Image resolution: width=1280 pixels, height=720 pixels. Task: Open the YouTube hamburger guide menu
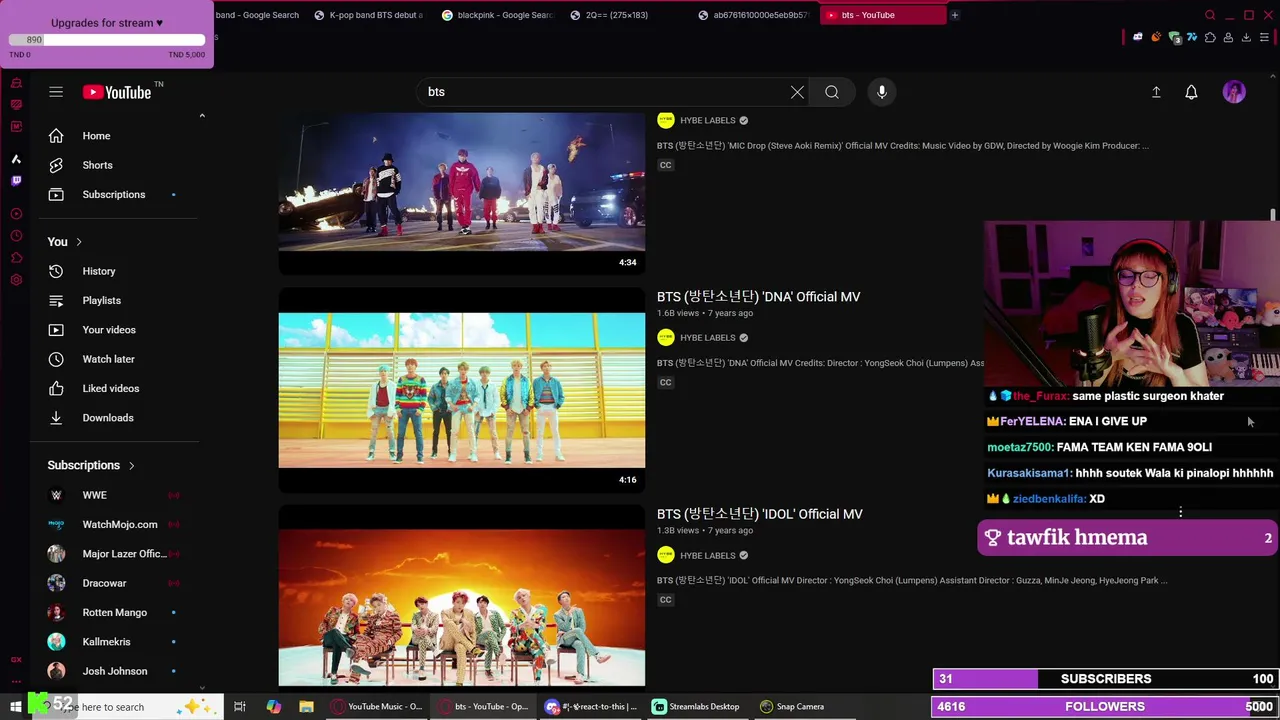[56, 92]
